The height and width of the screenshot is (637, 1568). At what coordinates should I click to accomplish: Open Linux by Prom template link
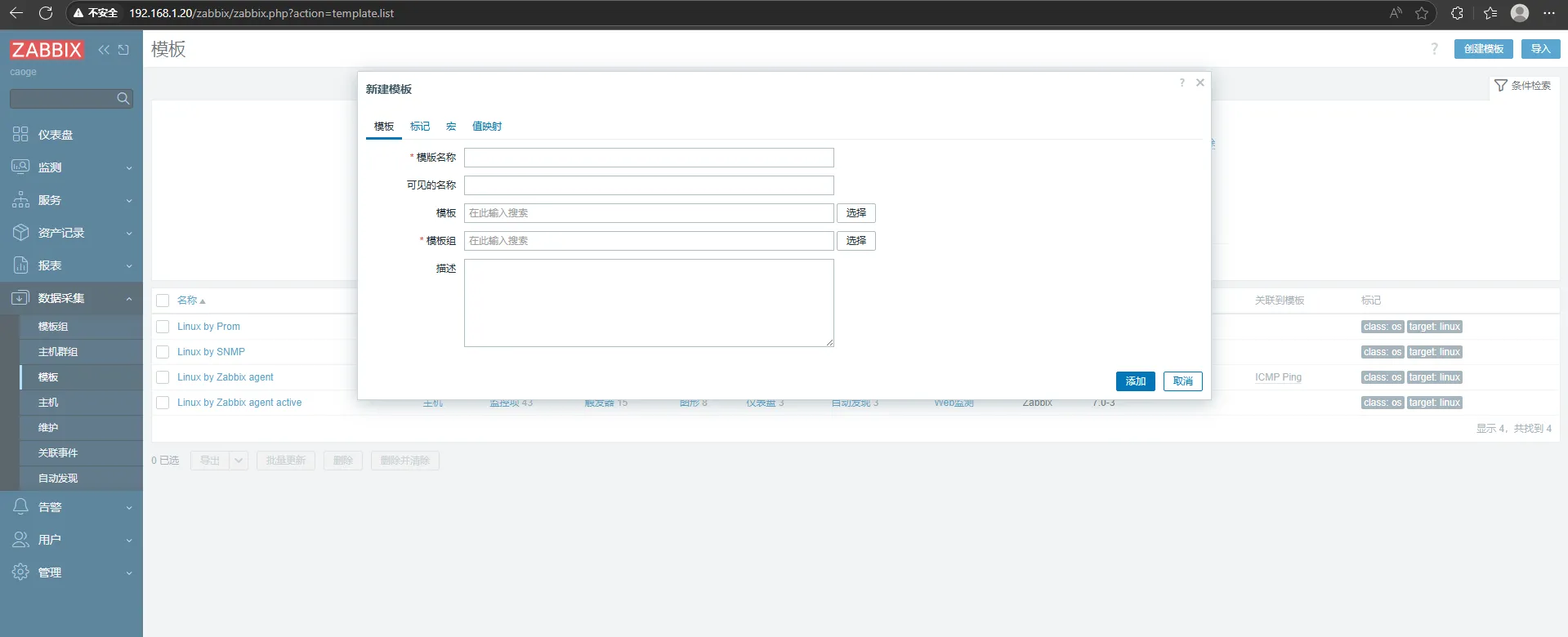(208, 327)
